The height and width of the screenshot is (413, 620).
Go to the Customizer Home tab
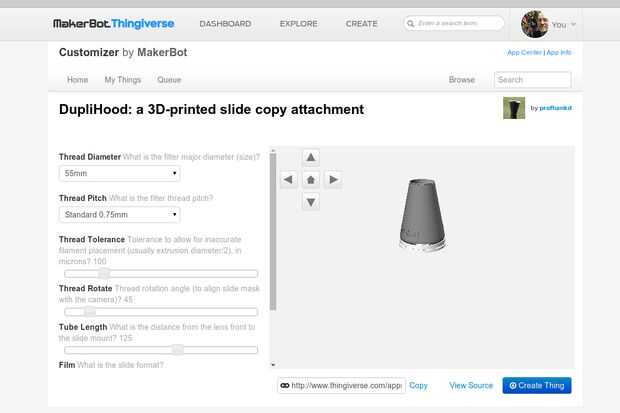pyautogui.click(x=78, y=80)
